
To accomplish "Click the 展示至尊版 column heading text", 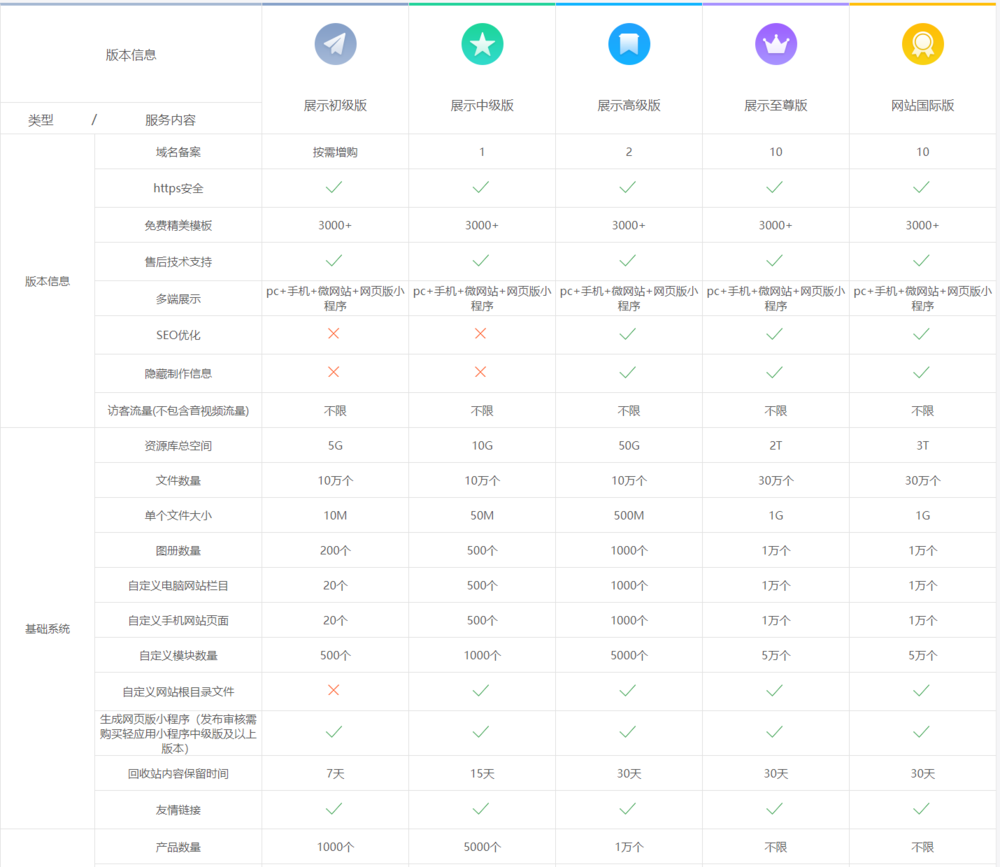I will pos(775,105).
